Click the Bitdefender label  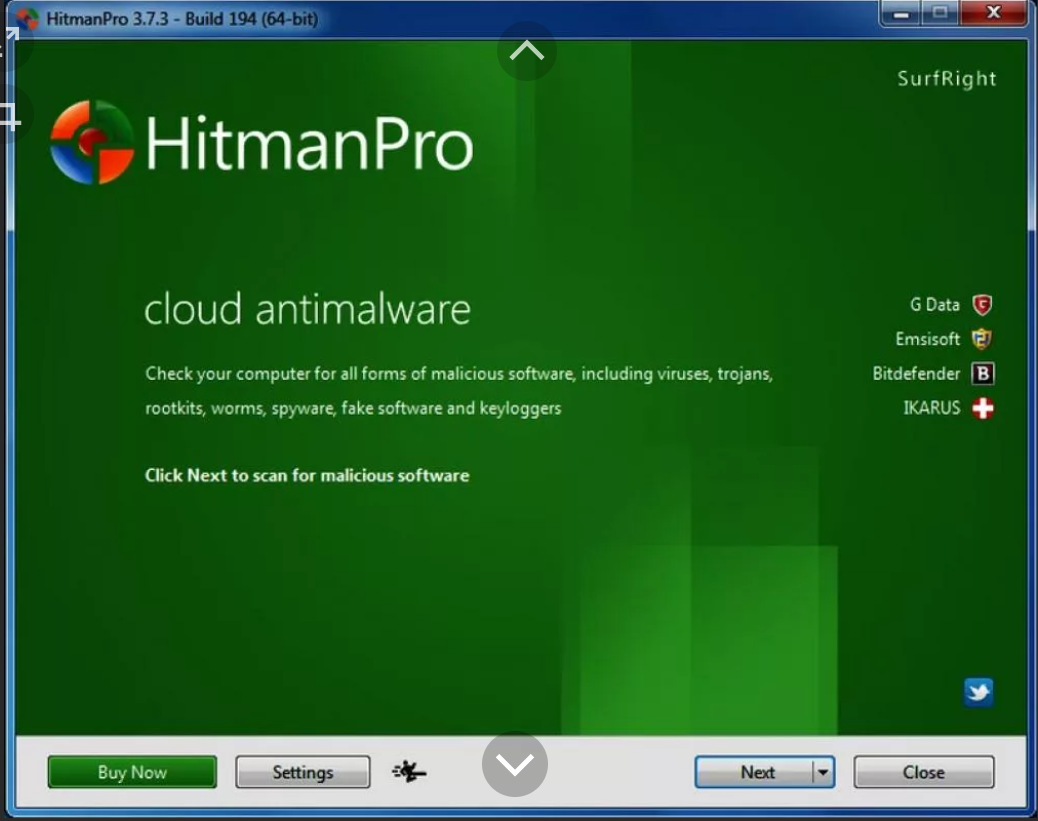click(x=916, y=373)
